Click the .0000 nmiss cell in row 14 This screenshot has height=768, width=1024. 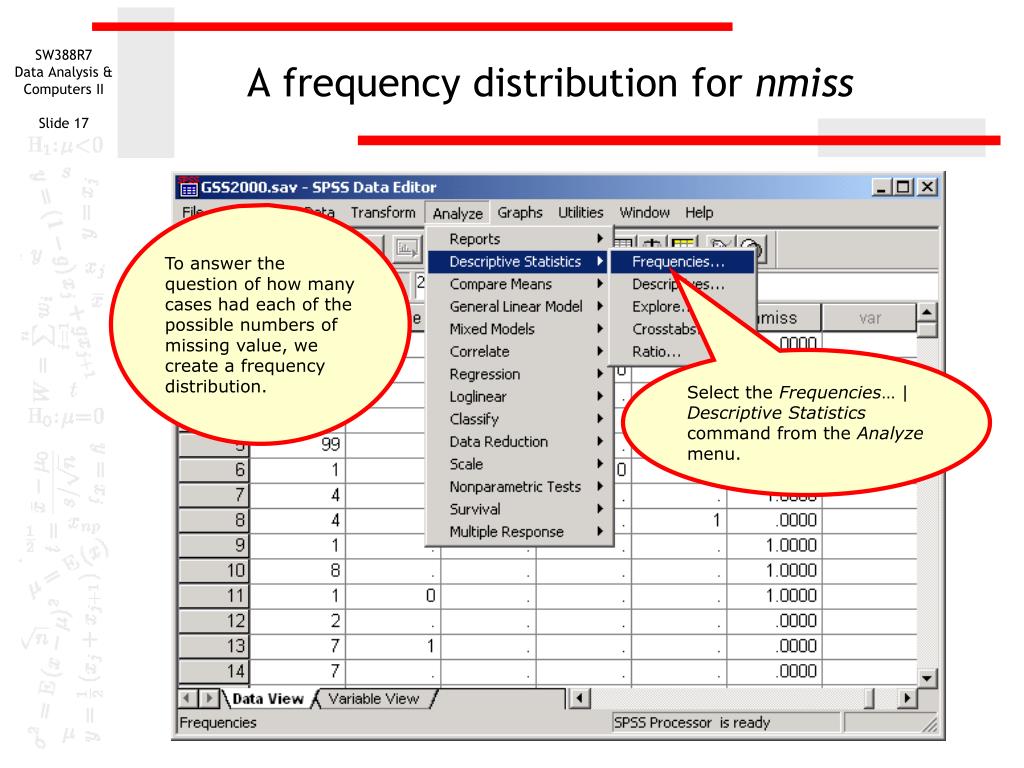click(774, 671)
